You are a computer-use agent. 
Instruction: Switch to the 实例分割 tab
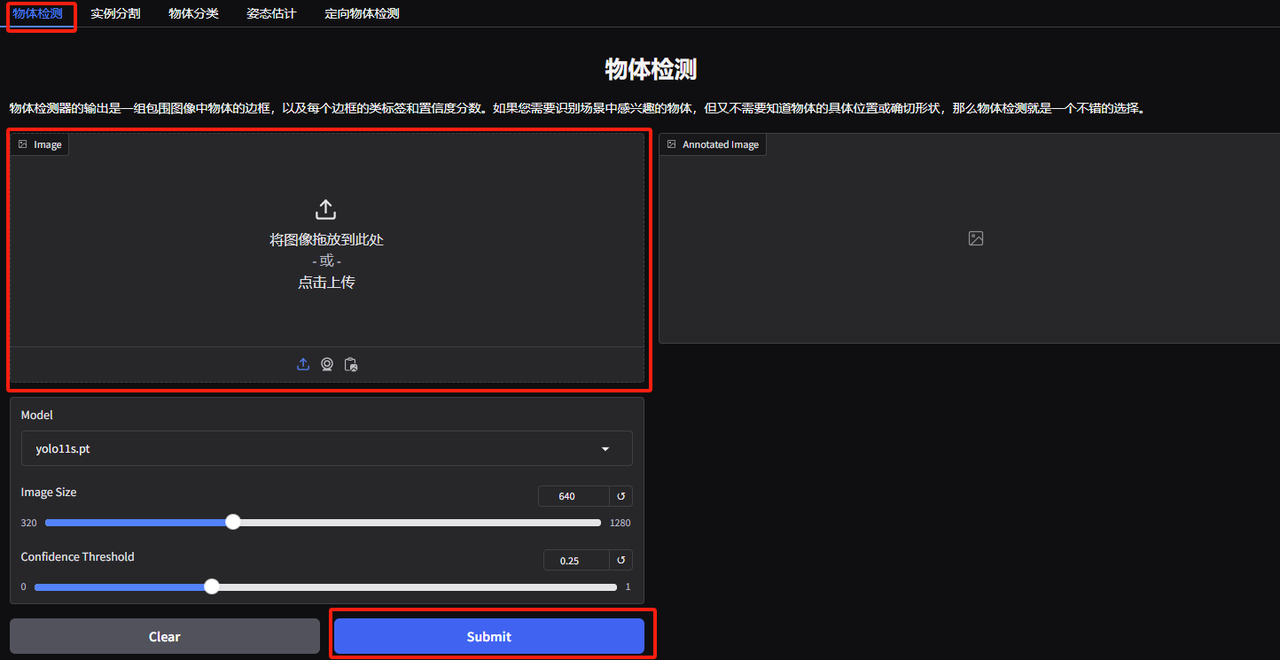pyautogui.click(x=115, y=14)
